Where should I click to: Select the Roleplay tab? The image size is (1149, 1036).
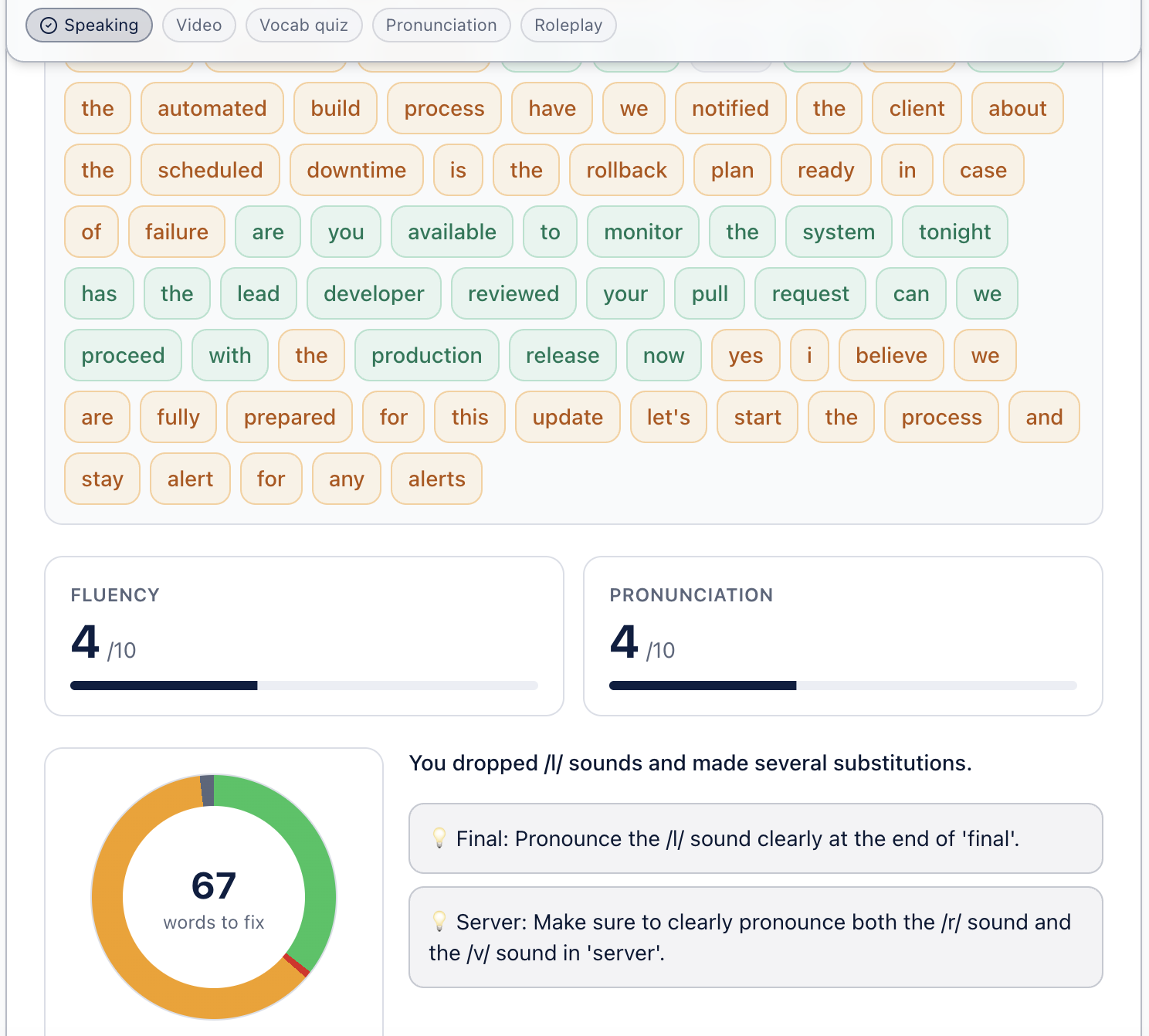(x=568, y=25)
